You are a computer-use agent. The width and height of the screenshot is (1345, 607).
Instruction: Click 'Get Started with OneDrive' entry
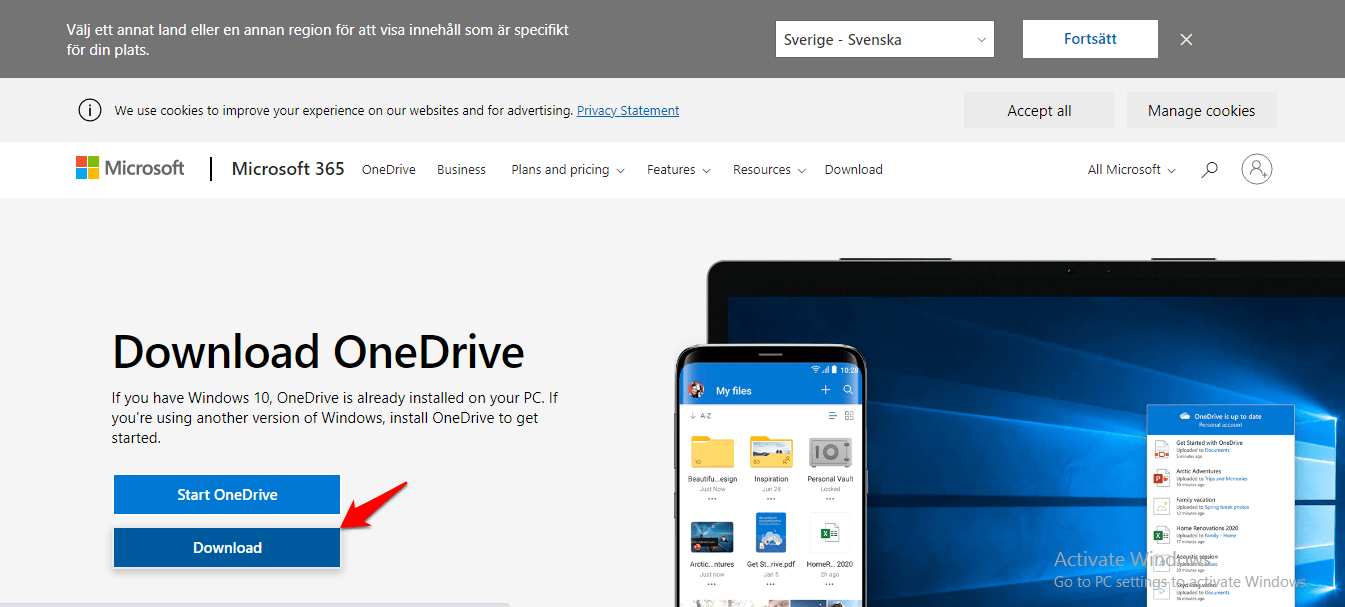click(1220, 448)
